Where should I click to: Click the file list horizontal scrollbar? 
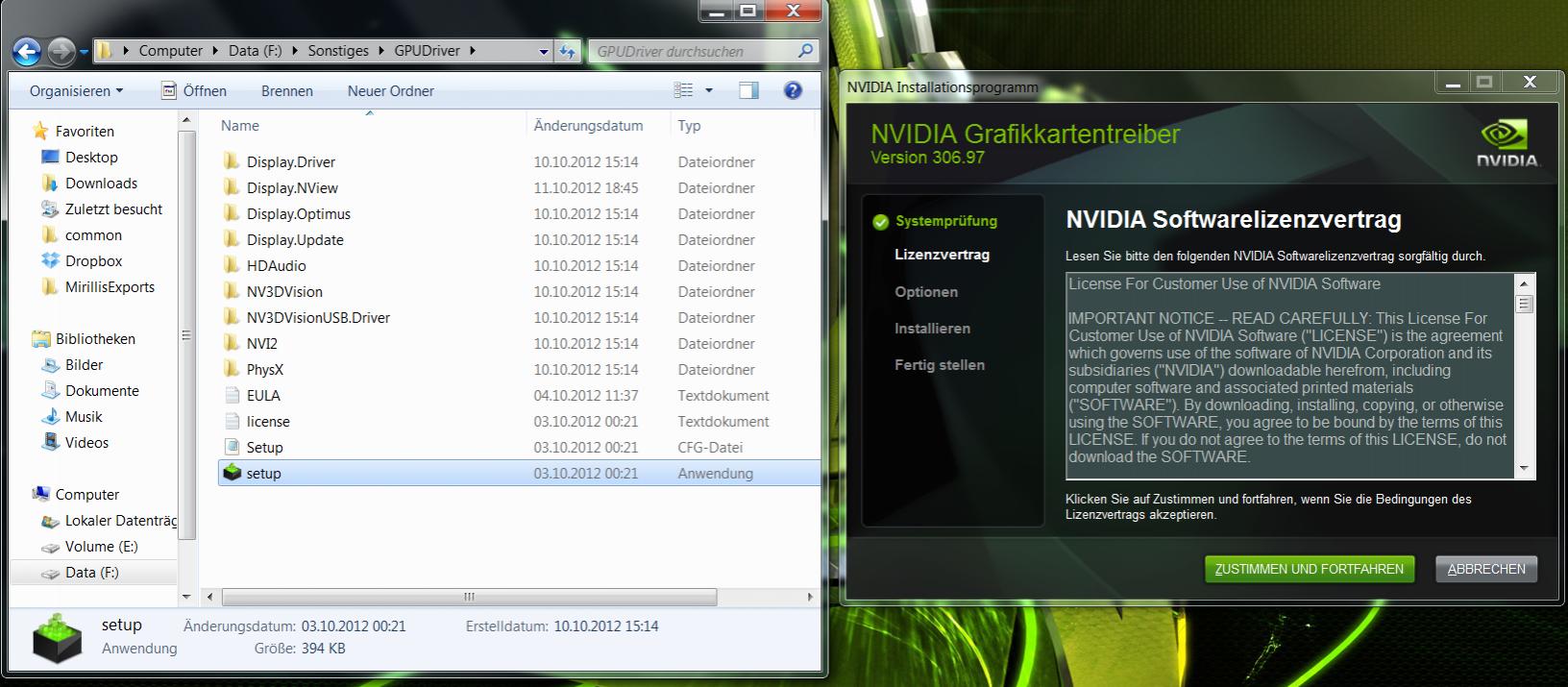point(469,597)
